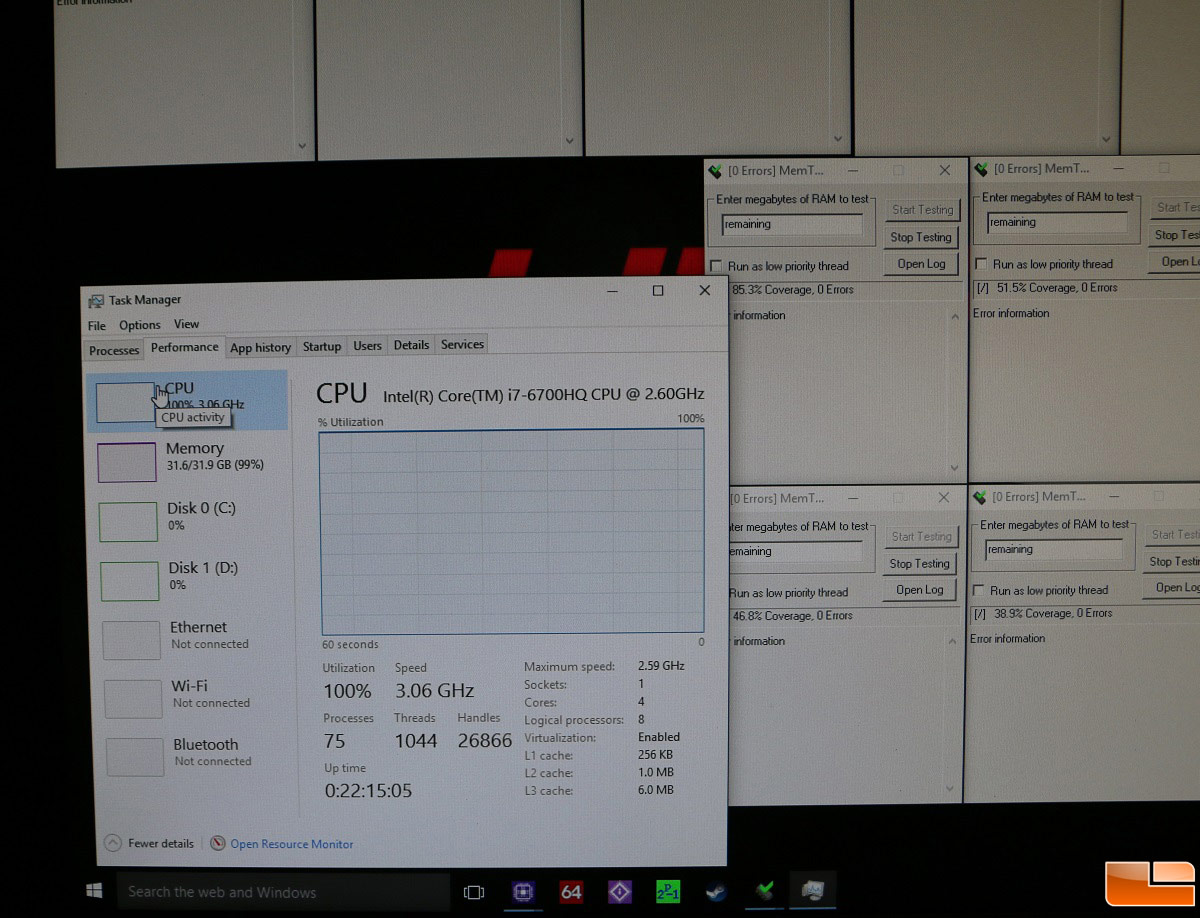Switch to the Details tab
The height and width of the screenshot is (918, 1200).
[x=411, y=345]
